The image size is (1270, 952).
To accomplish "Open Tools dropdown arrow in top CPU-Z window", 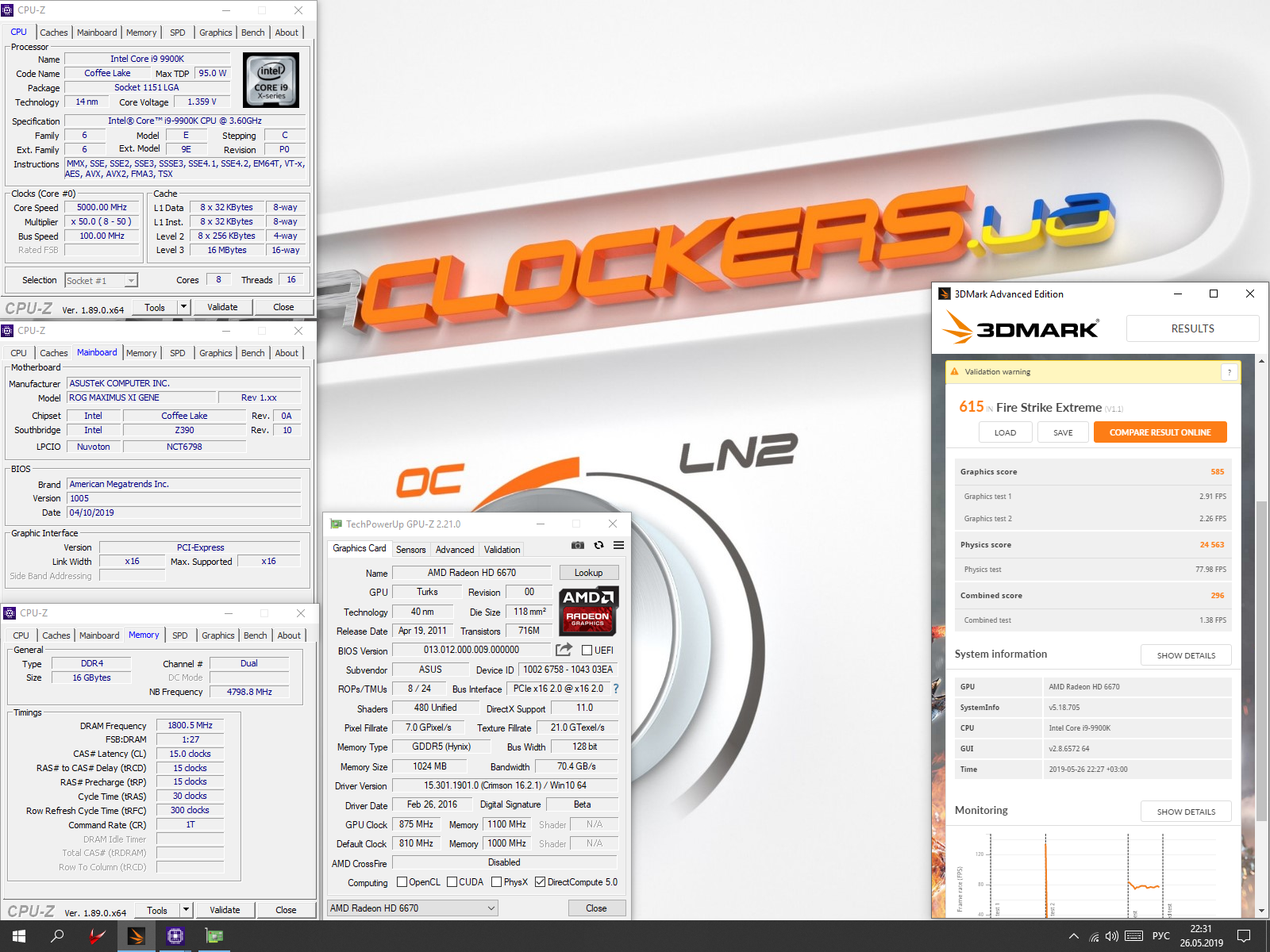I will pyautogui.click(x=183, y=307).
